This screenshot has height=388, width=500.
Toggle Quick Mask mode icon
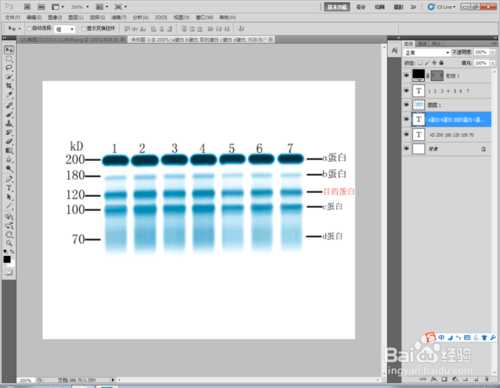pos(9,272)
